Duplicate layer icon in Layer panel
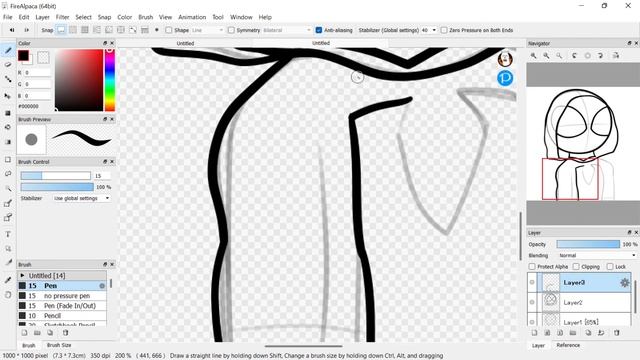The height and width of the screenshot is (360, 640). point(588,333)
